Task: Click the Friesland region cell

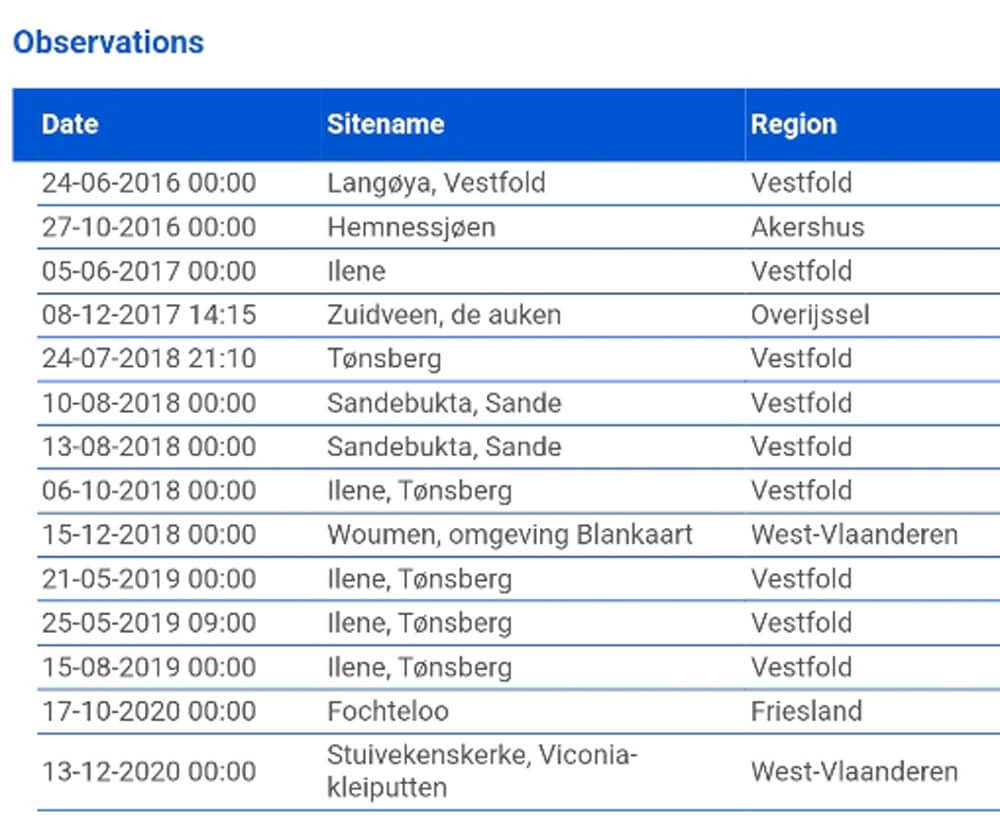Action: [x=806, y=712]
